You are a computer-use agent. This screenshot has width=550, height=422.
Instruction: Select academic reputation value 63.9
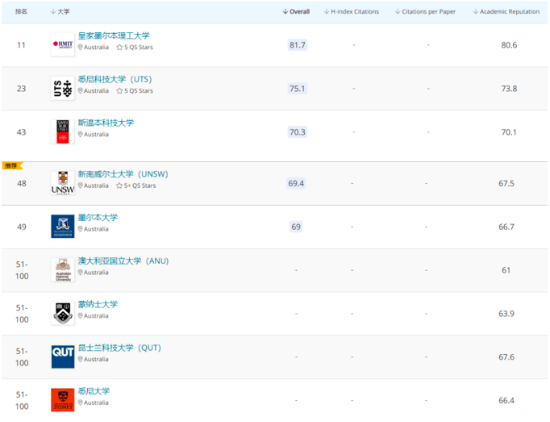click(507, 314)
